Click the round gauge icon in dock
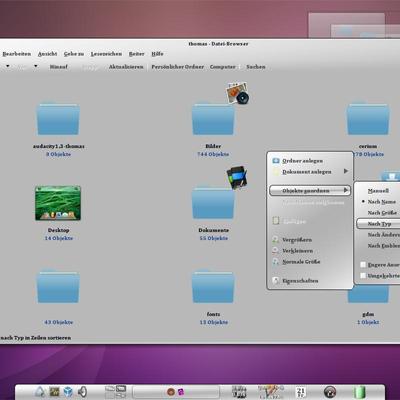 pyautogui.click(x=330, y=392)
